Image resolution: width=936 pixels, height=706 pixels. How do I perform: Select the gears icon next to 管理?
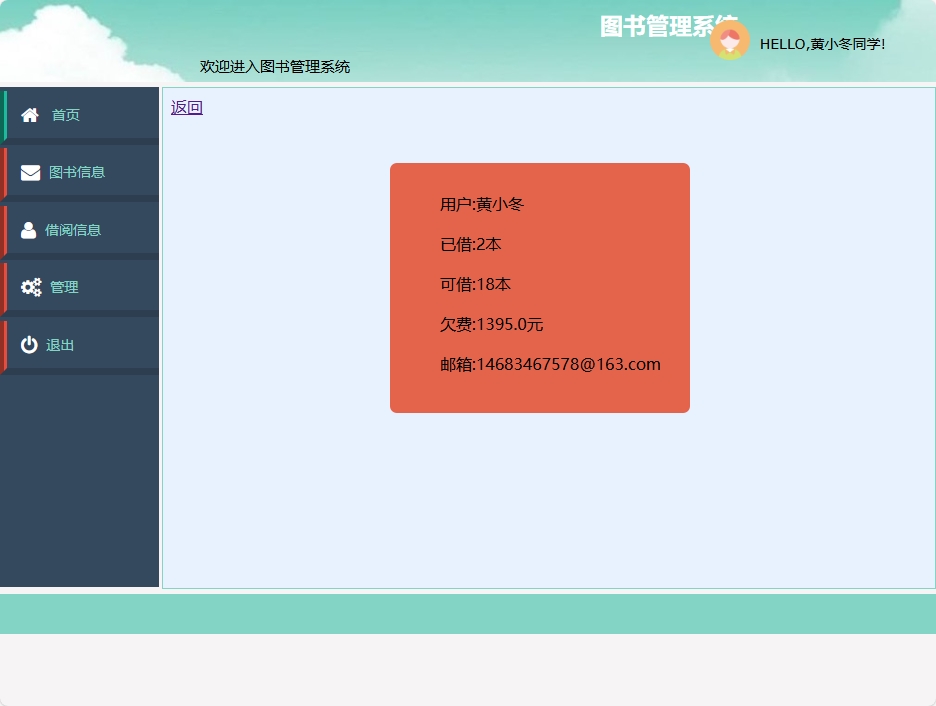pos(29,286)
